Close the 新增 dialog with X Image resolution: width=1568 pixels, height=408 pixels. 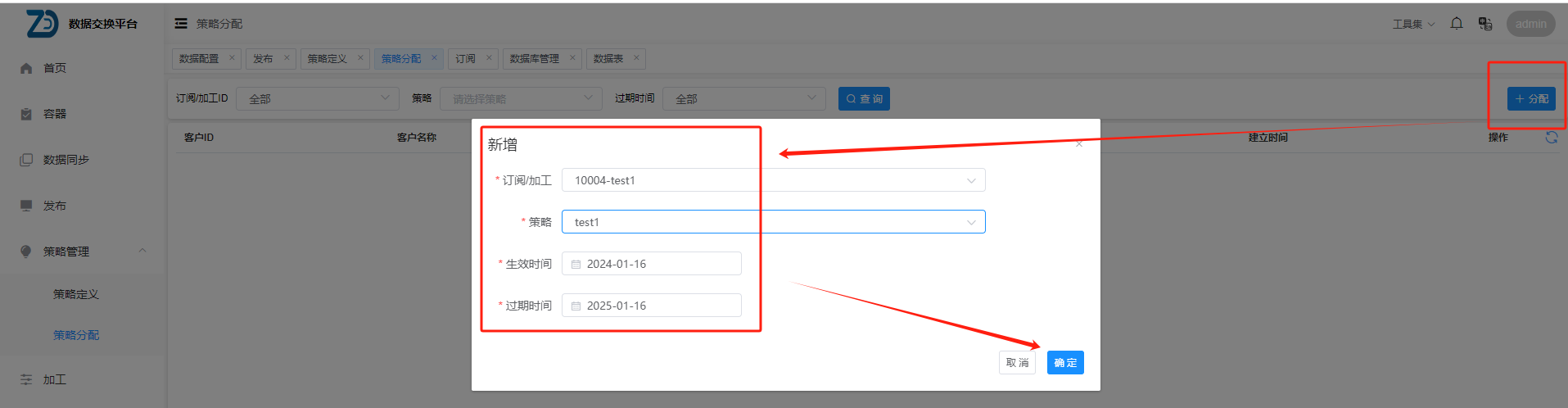1079,144
